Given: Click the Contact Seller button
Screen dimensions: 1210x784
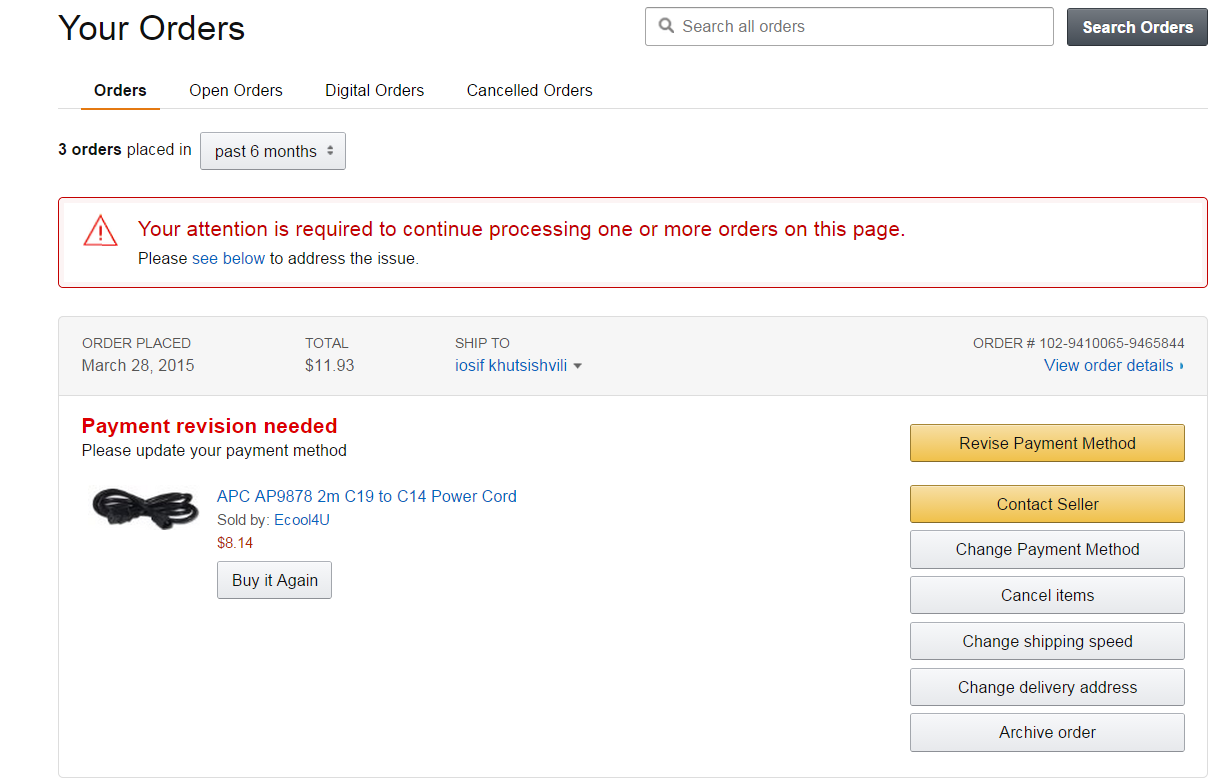Looking at the screenshot, I should (1047, 504).
